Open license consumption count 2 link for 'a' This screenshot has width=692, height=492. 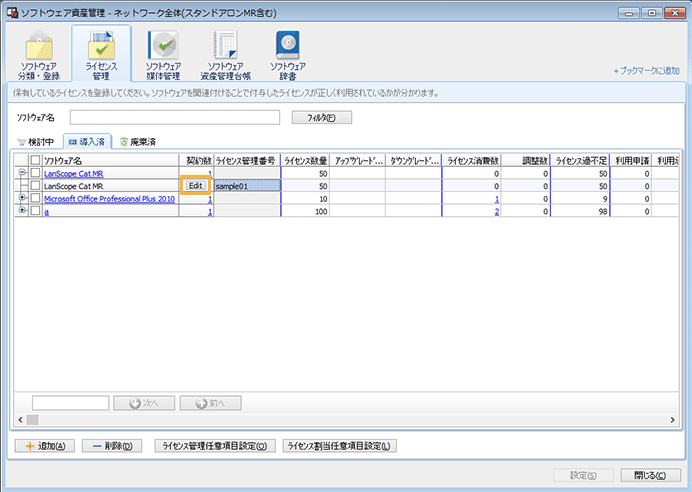496,212
